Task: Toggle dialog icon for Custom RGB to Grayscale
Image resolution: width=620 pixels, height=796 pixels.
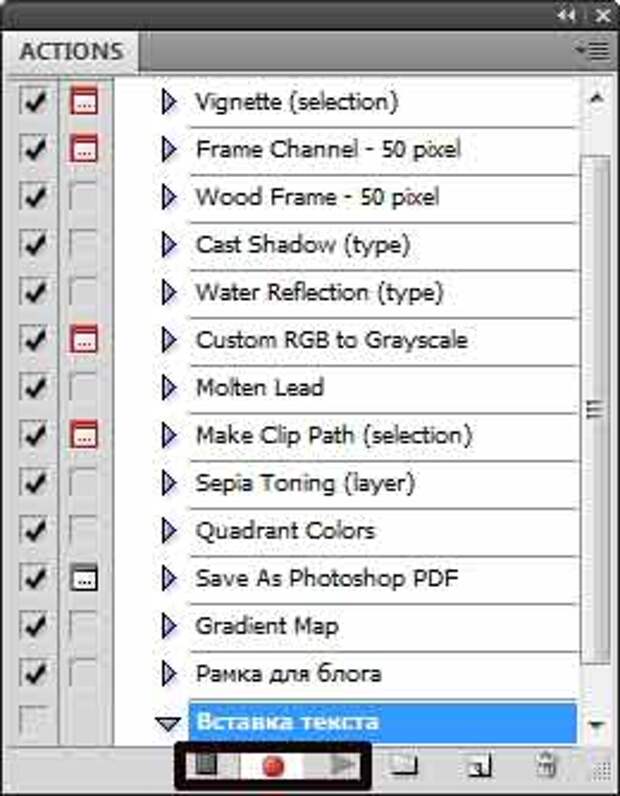Action: 84,339
